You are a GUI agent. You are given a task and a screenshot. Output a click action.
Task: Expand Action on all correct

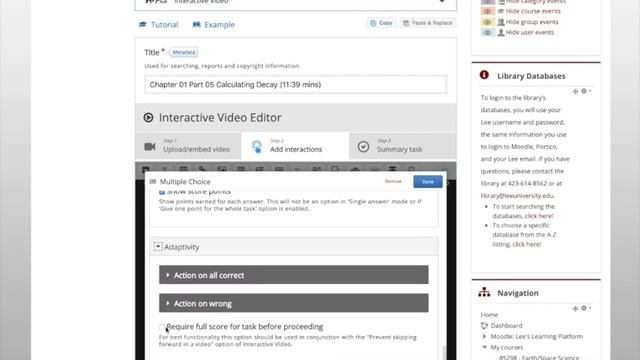click(293, 275)
